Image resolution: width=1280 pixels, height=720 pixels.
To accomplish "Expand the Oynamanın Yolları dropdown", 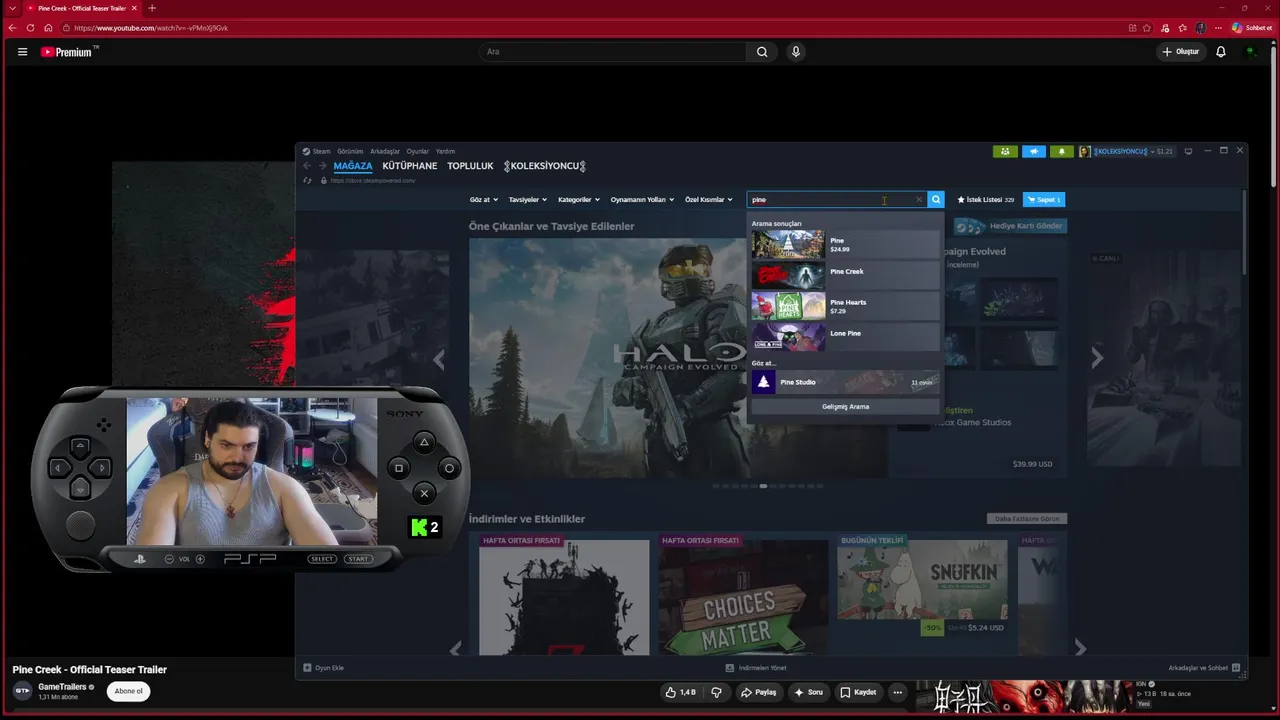I will pyautogui.click(x=642, y=200).
